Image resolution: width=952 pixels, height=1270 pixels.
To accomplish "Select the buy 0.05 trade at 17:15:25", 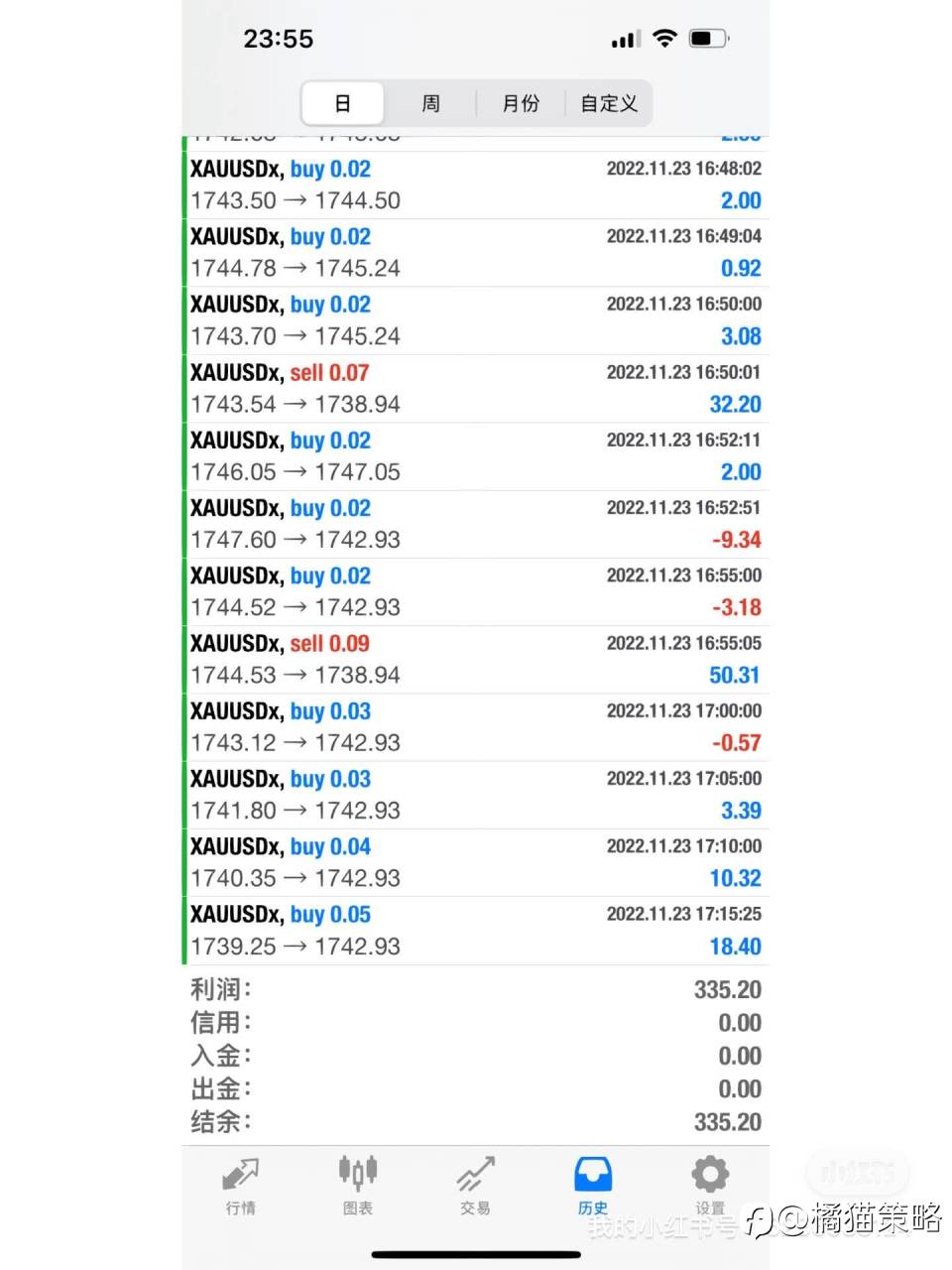I will 475,930.
